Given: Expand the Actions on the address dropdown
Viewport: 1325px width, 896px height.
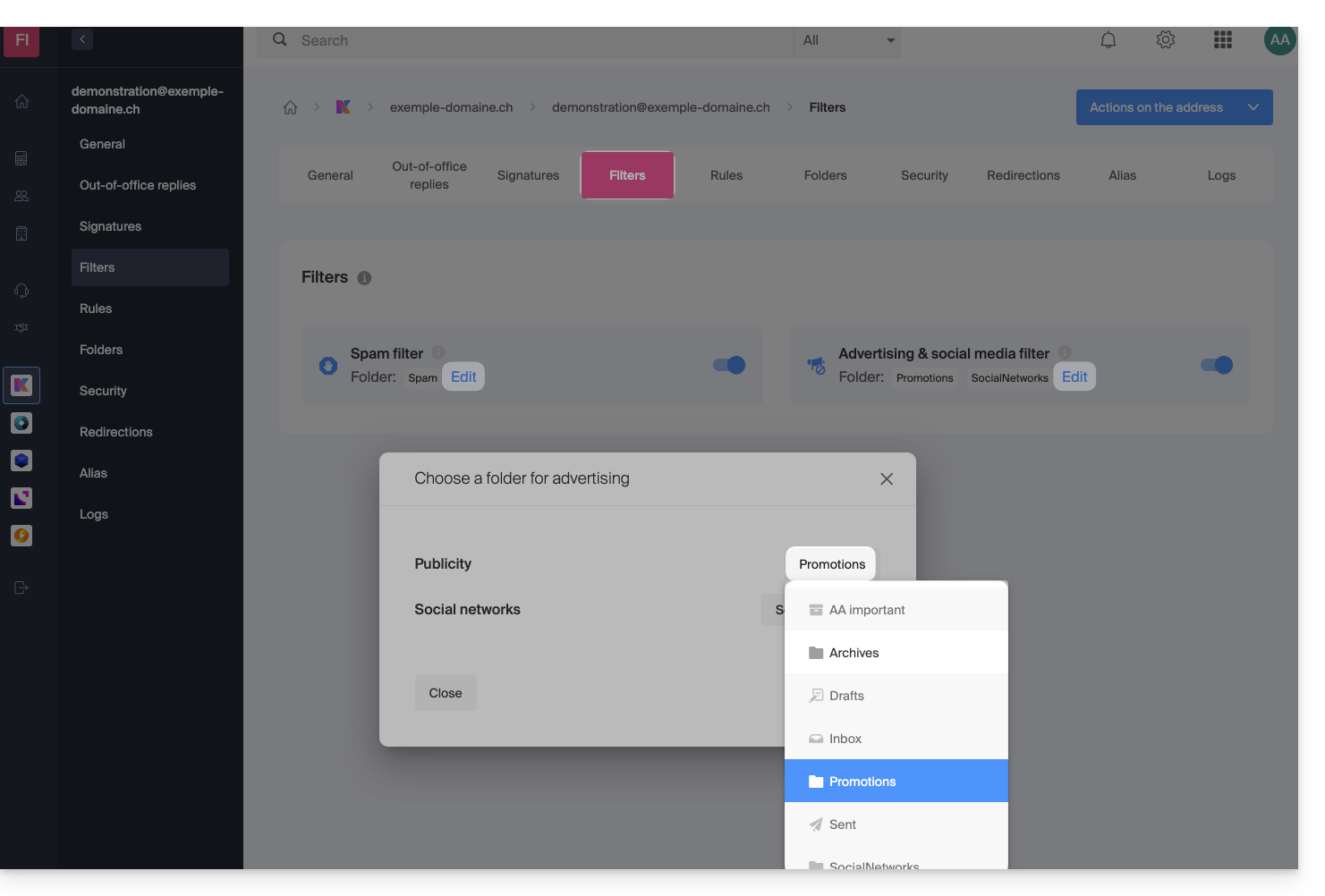Looking at the screenshot, I should coord(1174,107).
